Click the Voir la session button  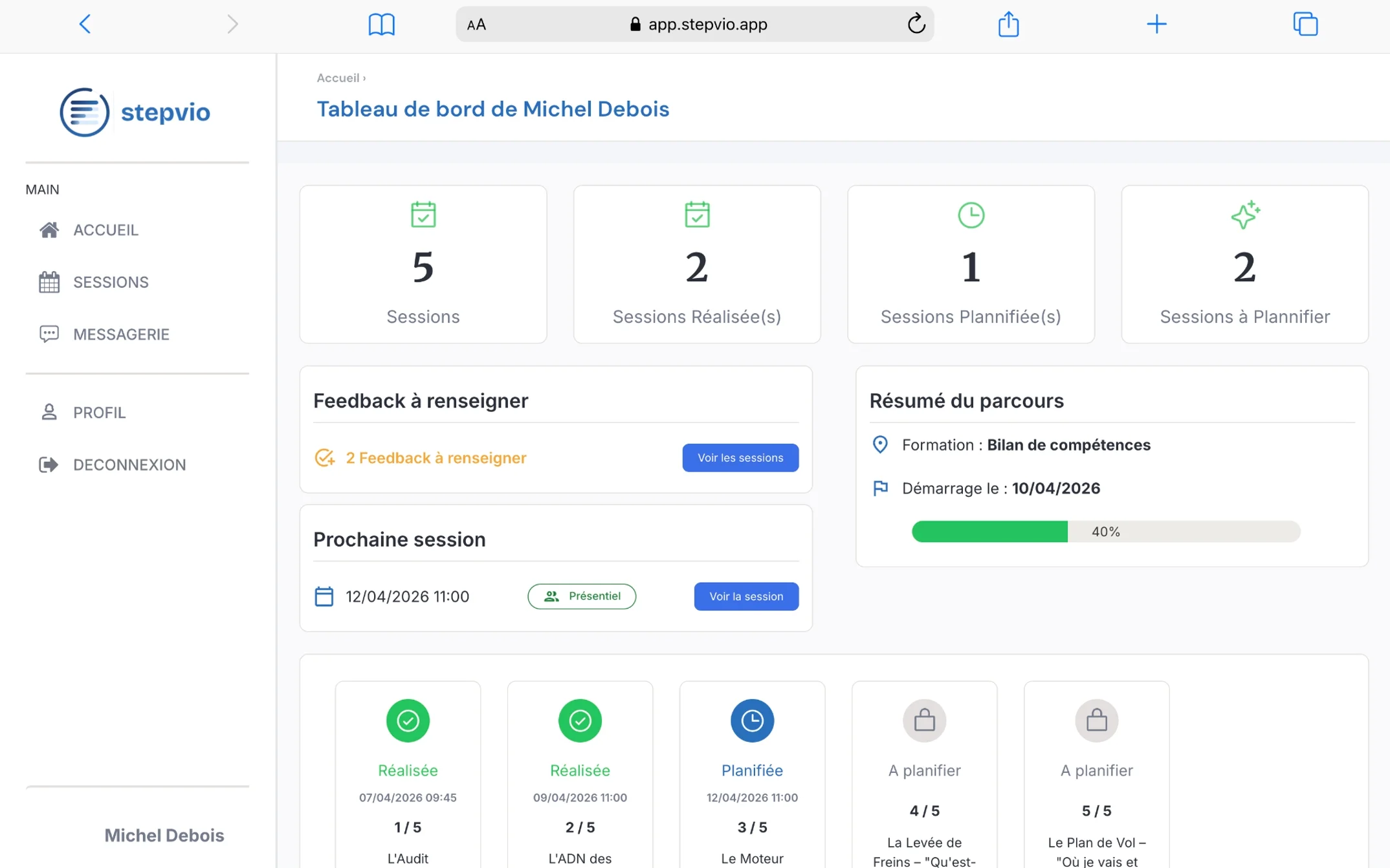click(x=745, y=596)
